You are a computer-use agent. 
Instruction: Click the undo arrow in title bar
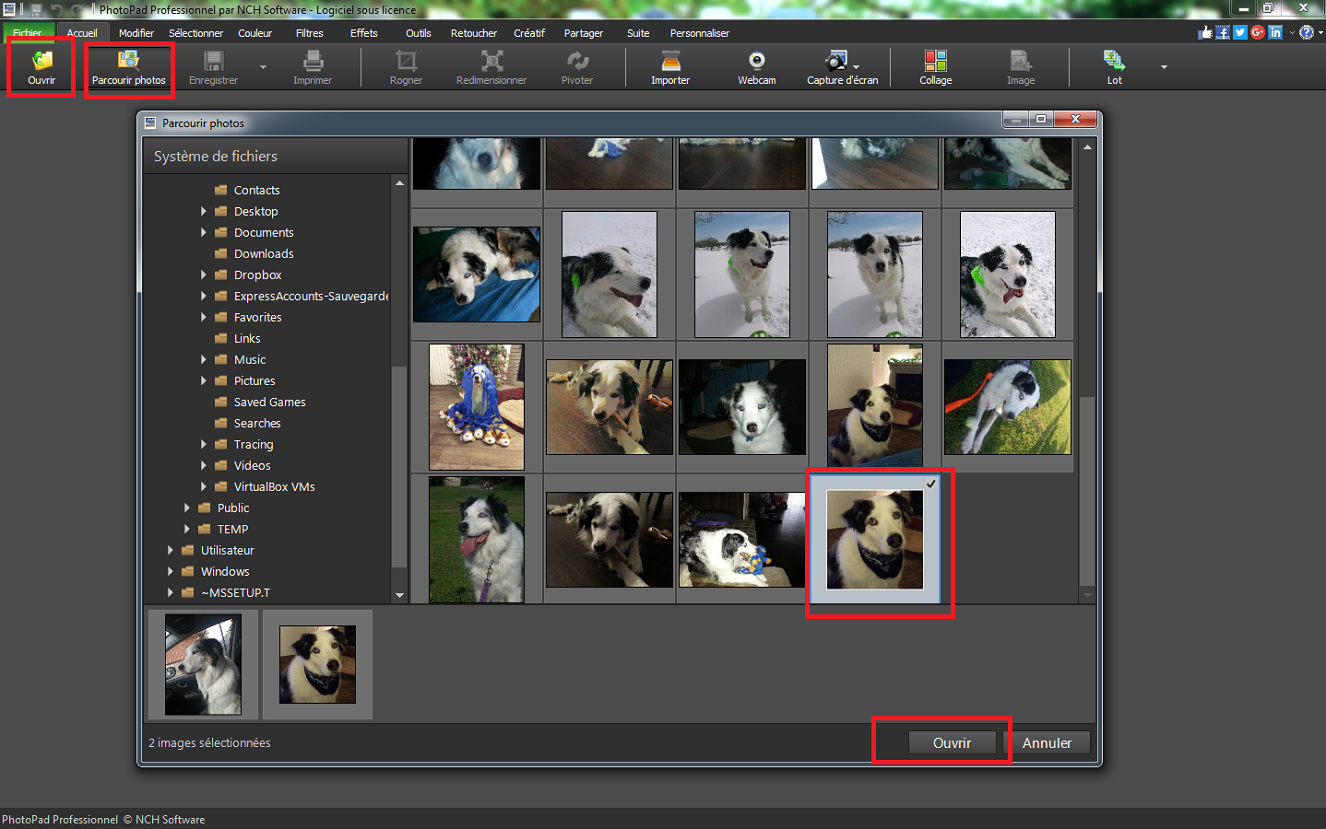(56, 10)
